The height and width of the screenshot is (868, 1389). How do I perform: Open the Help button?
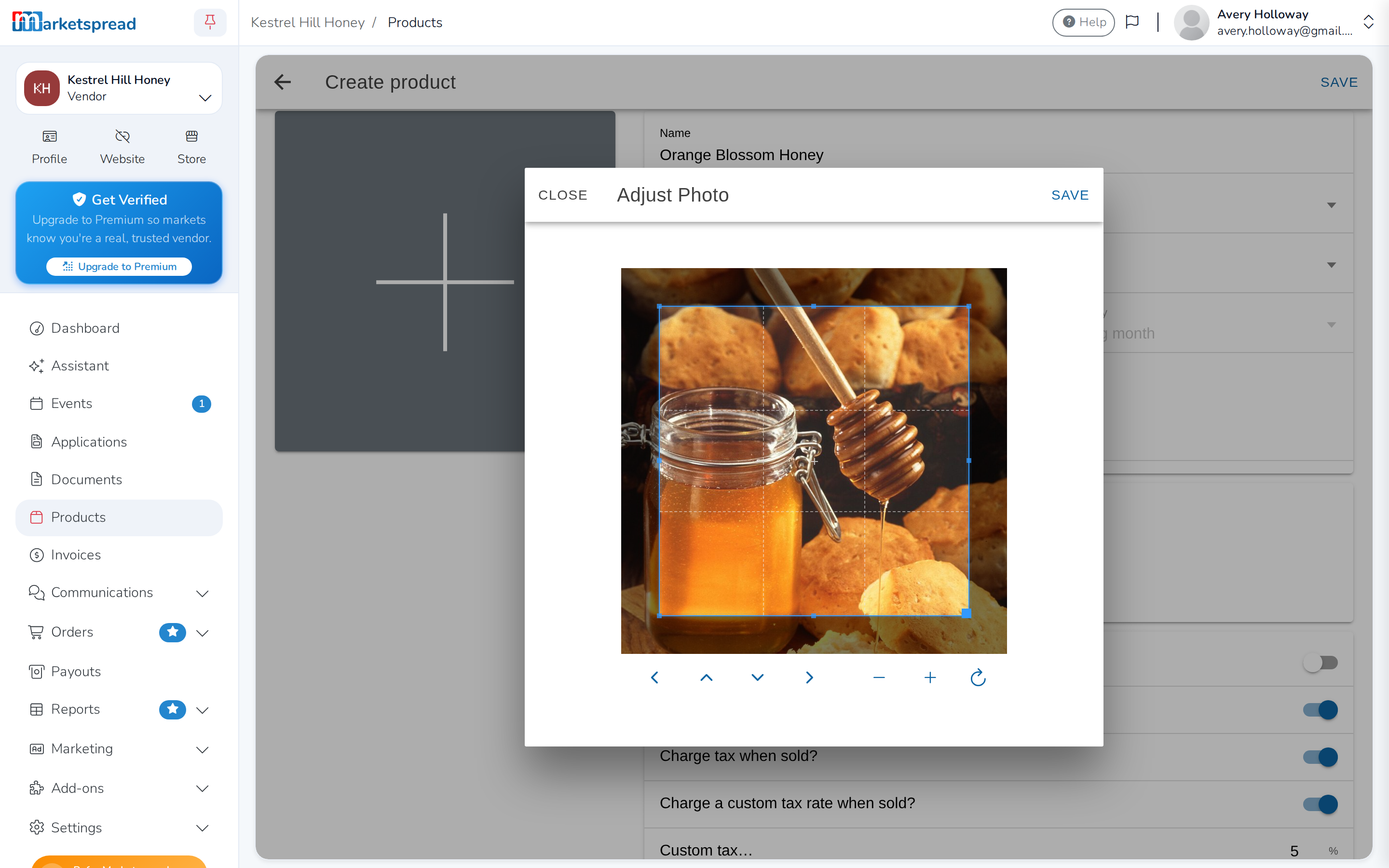coord(1083,22)
